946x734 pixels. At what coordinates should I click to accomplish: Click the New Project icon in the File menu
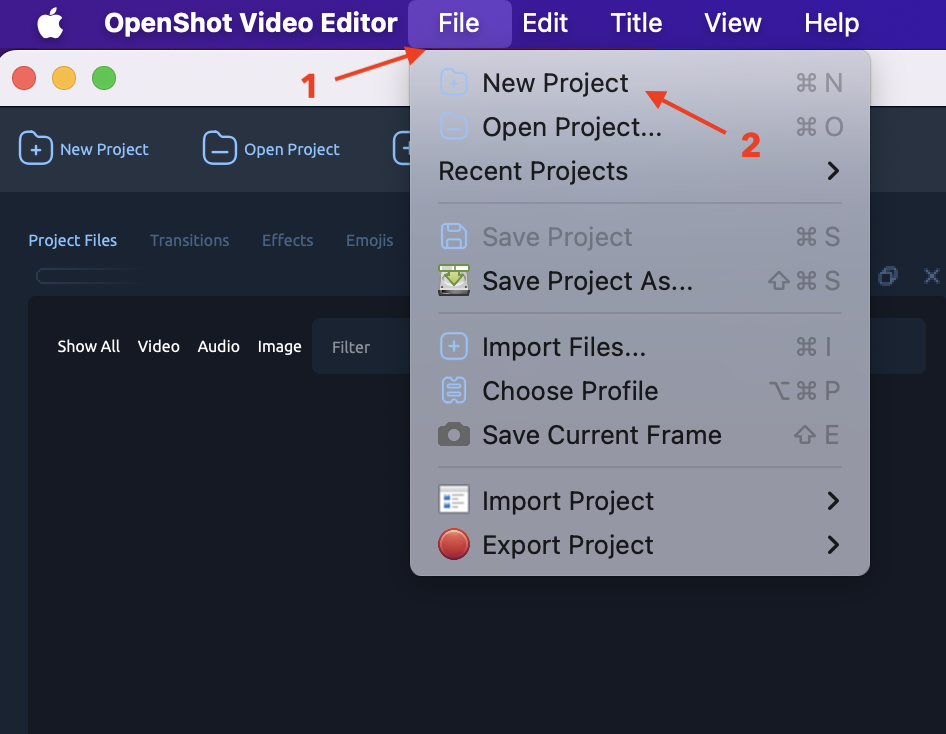click(x=454, y=83)
